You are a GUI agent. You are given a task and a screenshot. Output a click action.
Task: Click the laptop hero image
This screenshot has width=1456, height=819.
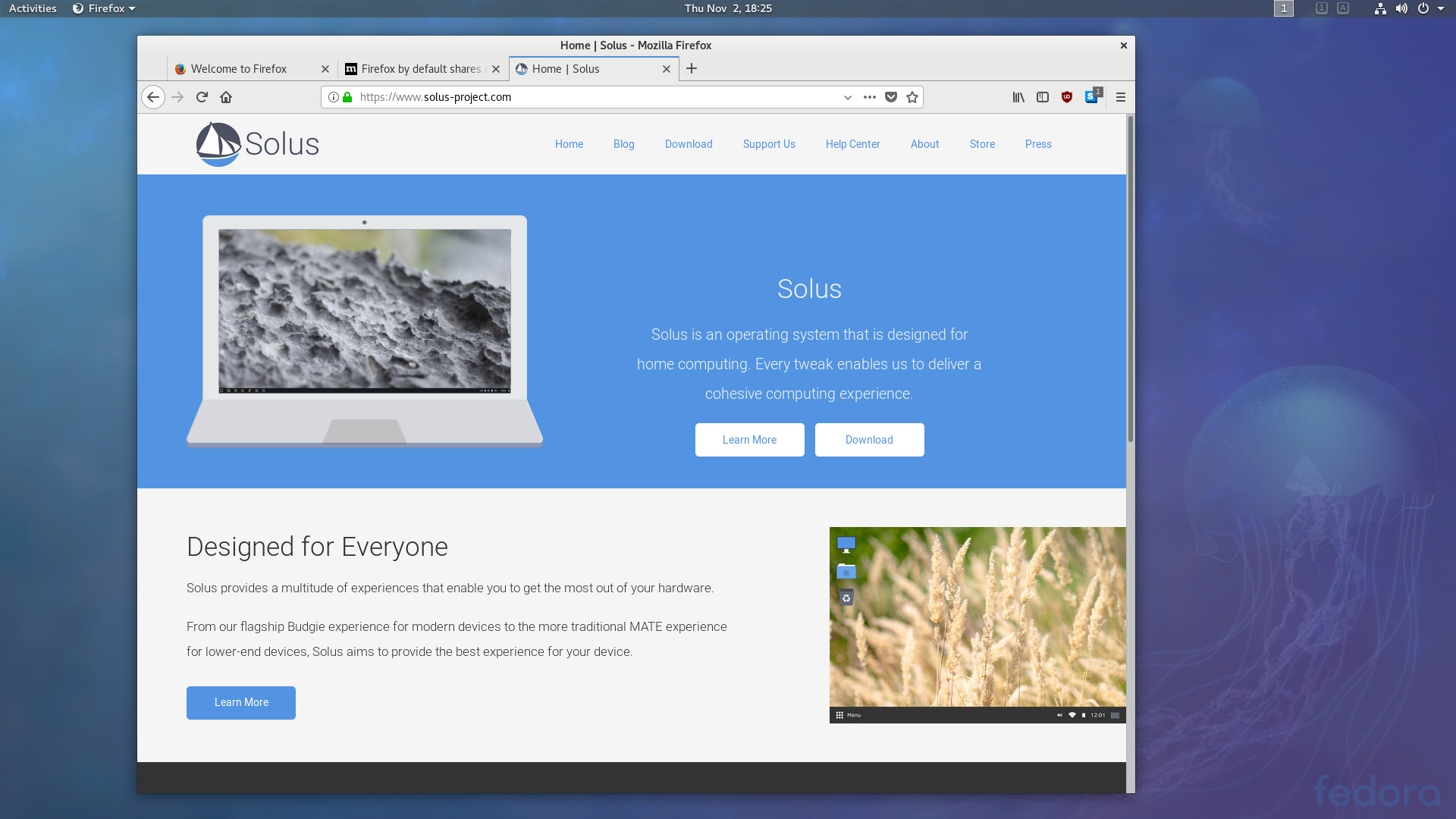(x=365, y=331)
